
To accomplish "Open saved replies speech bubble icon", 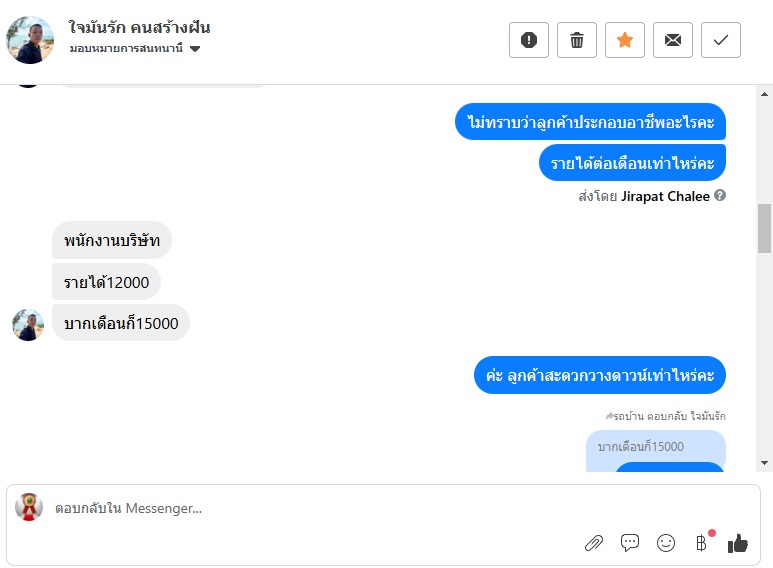I will point(630,543).
